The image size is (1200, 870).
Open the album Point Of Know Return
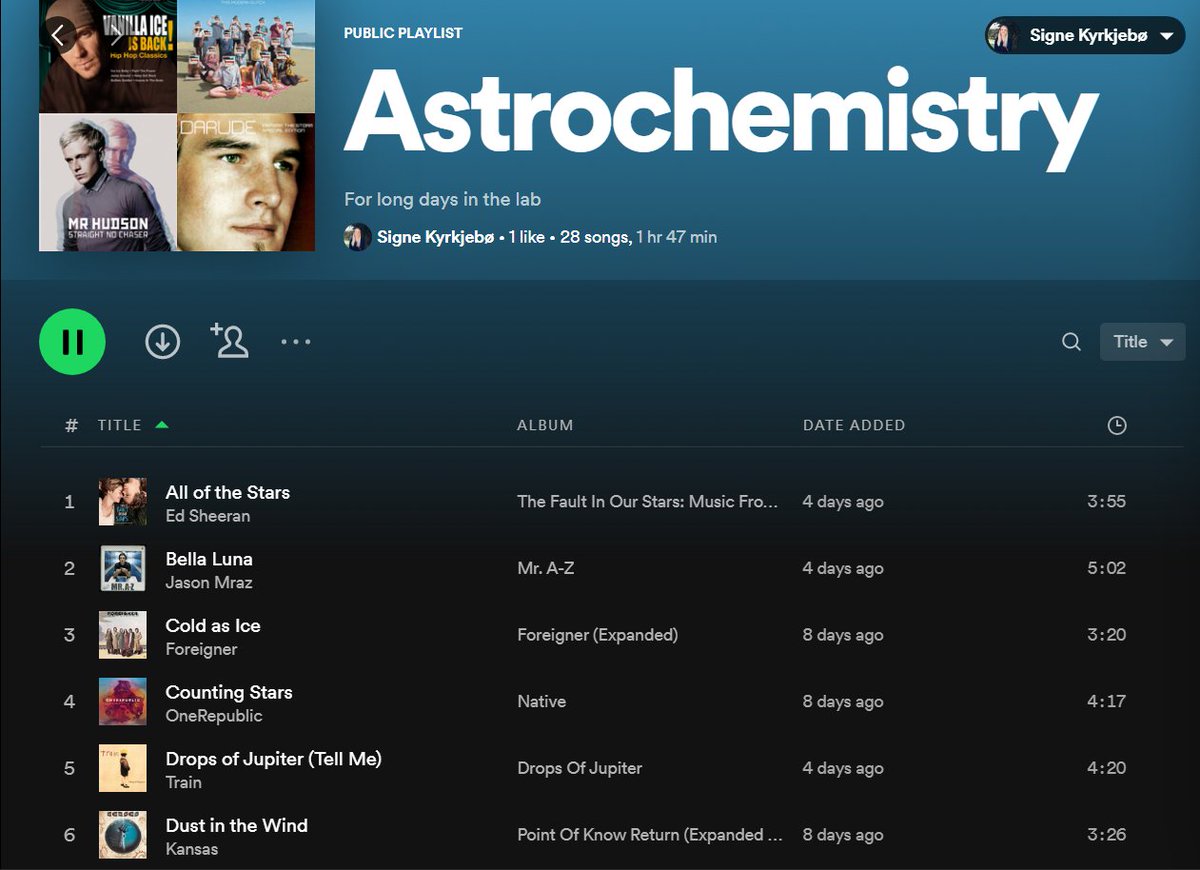click(x=650, y=835)
